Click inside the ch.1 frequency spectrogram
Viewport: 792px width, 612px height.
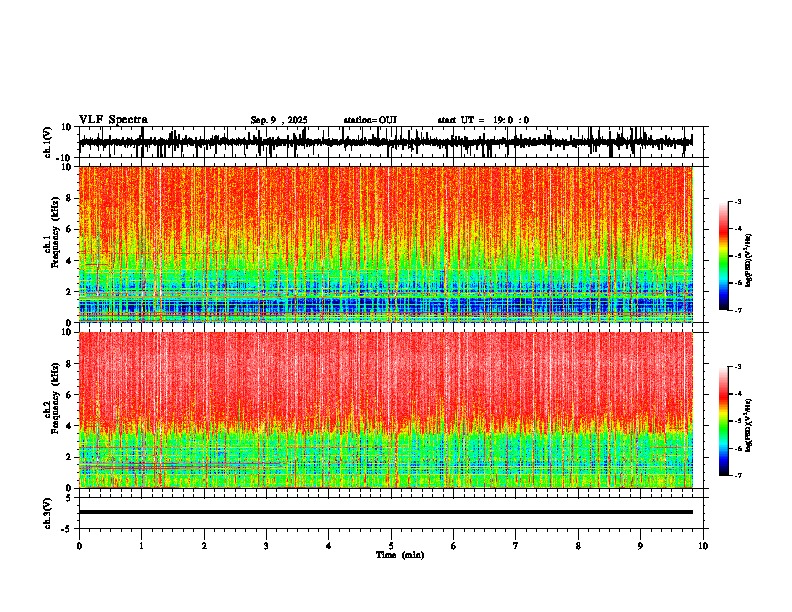coord(385,244)
